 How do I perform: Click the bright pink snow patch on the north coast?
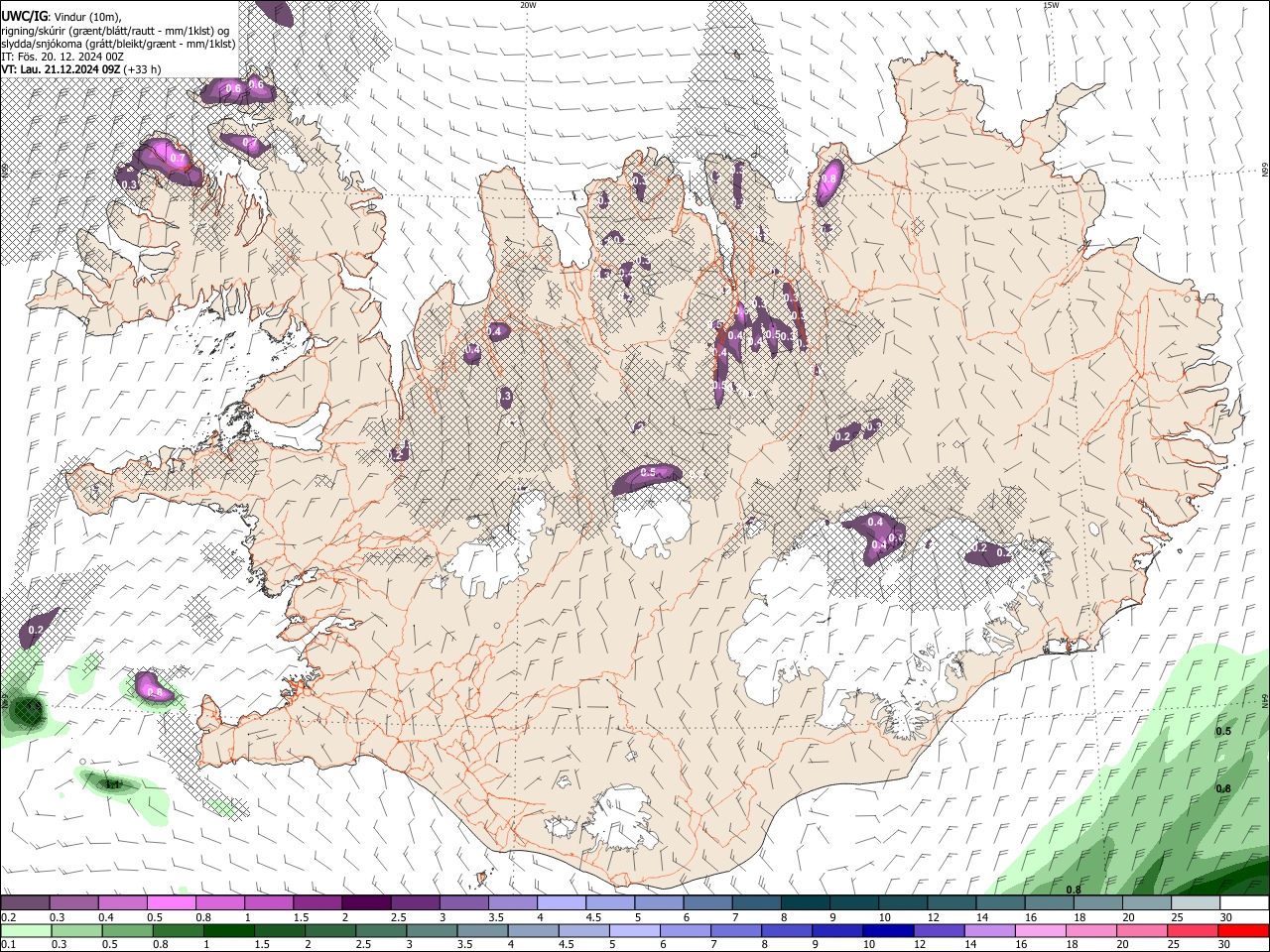pos(829,181)
